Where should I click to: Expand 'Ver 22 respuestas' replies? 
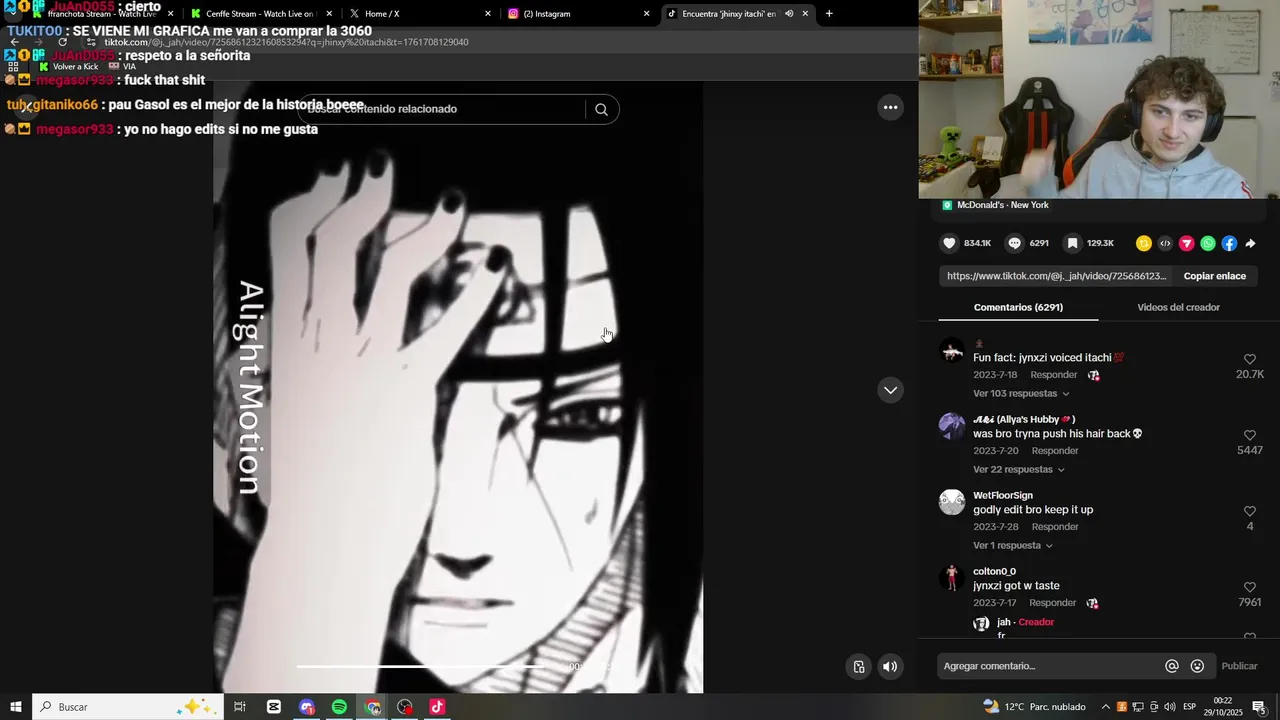coord(1019,469)
